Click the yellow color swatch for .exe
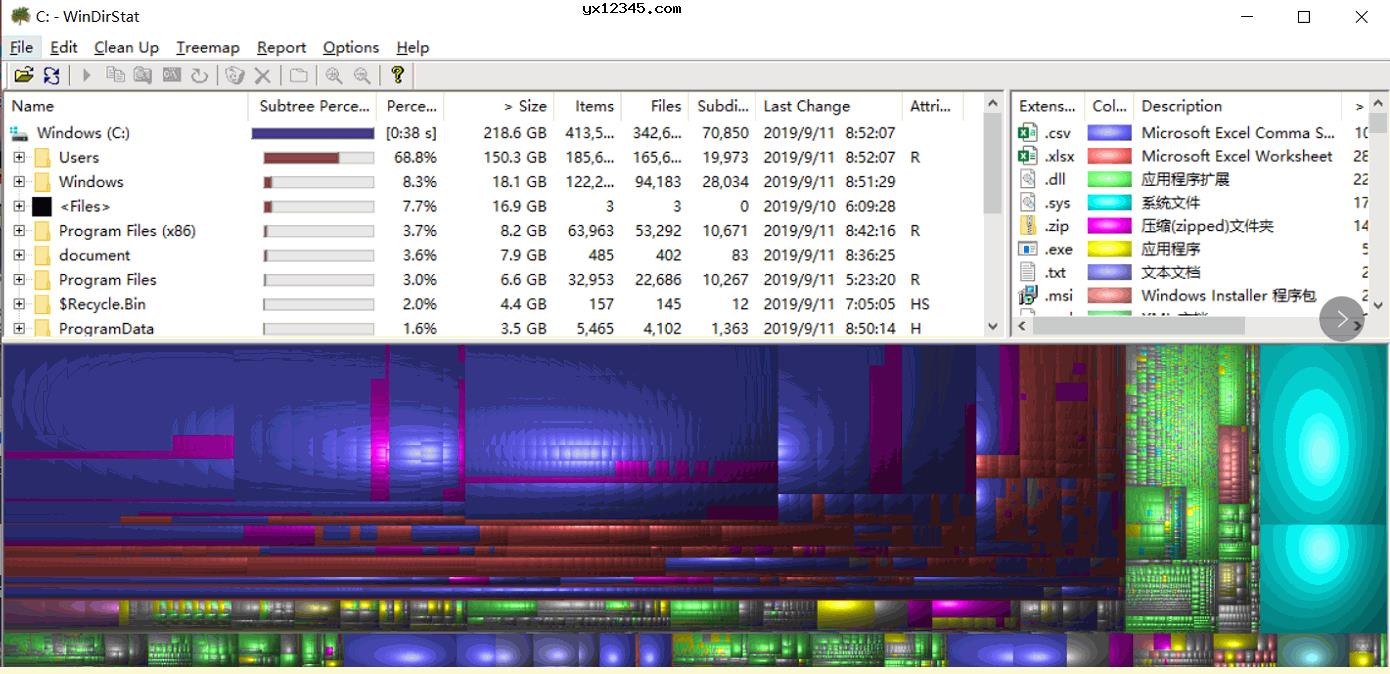The height and width of the screenshot is (674, 1390). coord(1110,249)
